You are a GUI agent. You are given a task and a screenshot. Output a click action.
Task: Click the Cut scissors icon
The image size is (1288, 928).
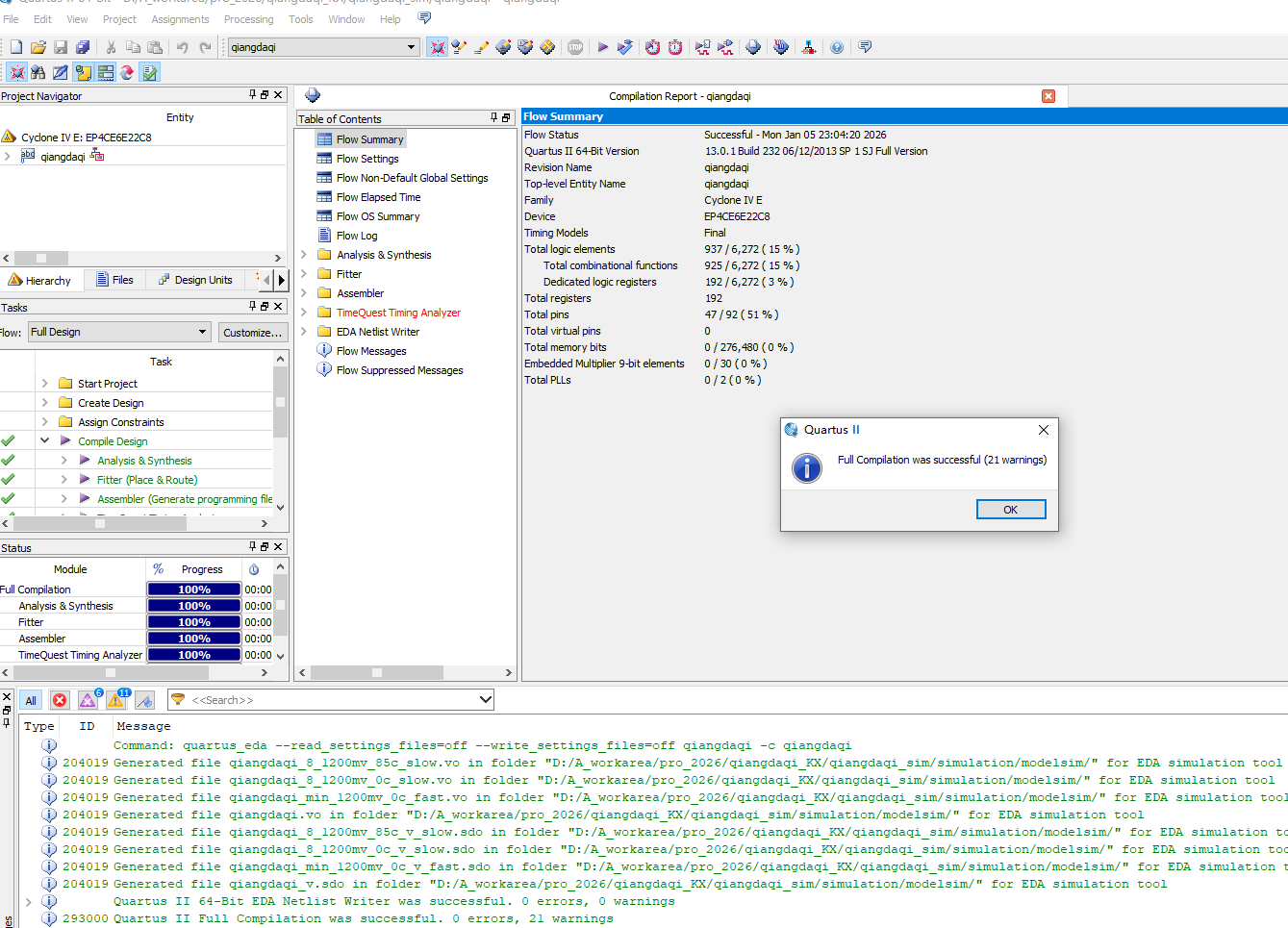(x=111, y=47)
